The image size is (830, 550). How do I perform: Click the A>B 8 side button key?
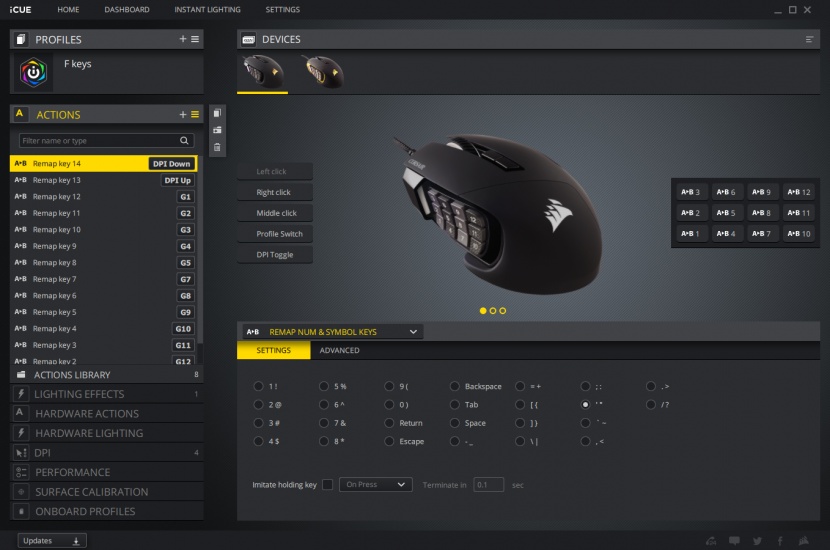tap(762, 213)
